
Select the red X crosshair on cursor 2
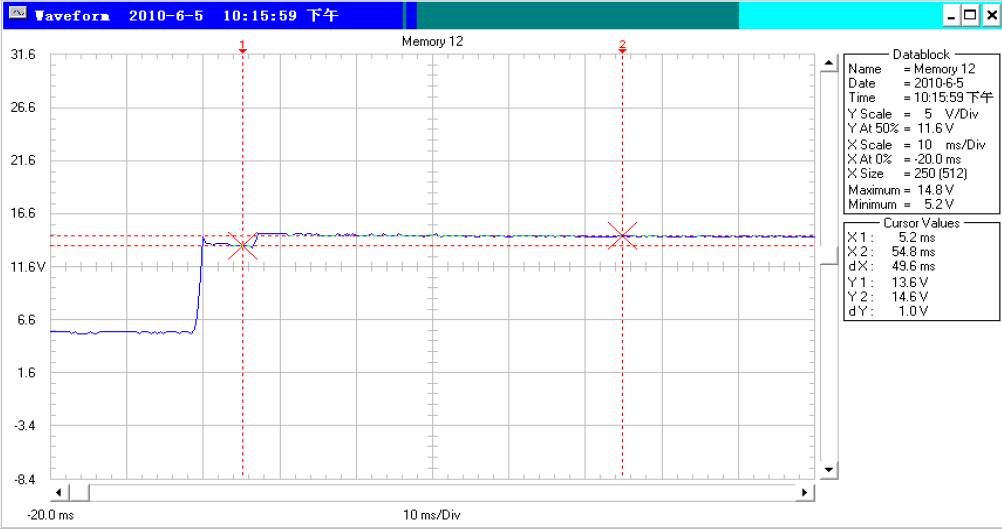coord(622,236)
